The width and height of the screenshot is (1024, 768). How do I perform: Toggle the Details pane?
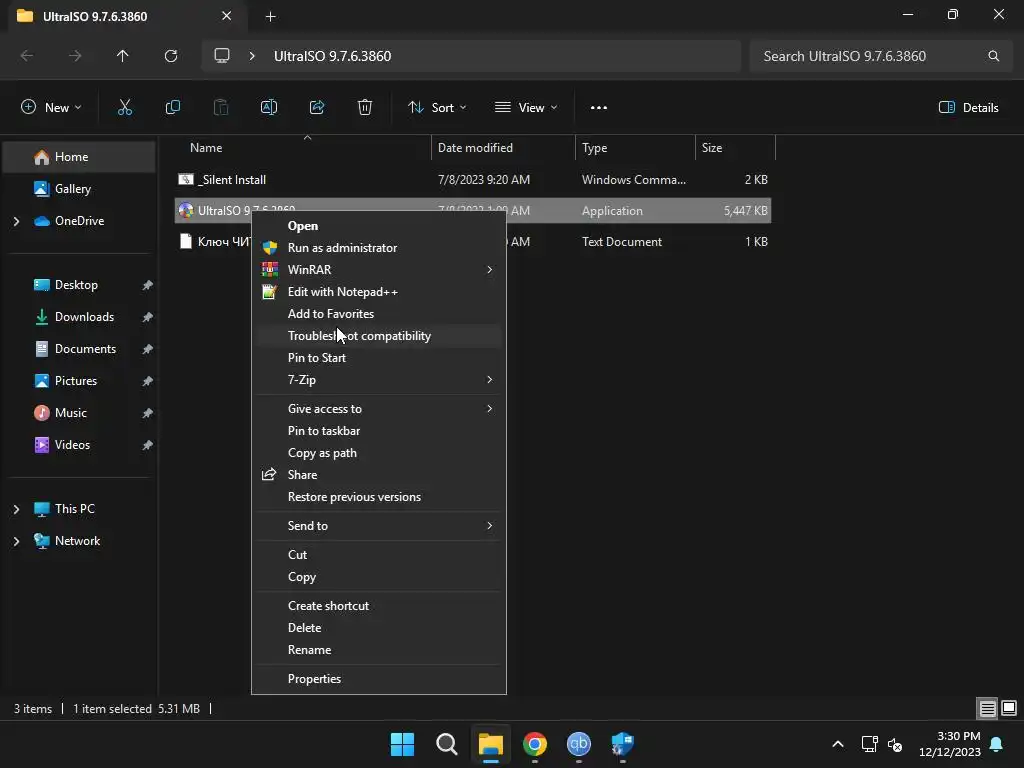[968, 108]
